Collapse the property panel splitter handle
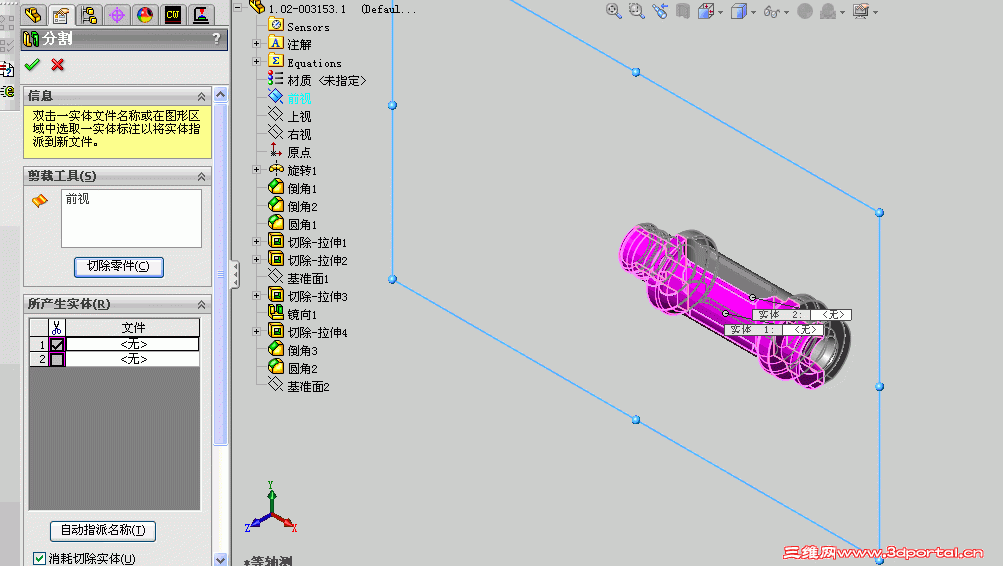This screenshot has width=1003, height=566. [235, 274]
